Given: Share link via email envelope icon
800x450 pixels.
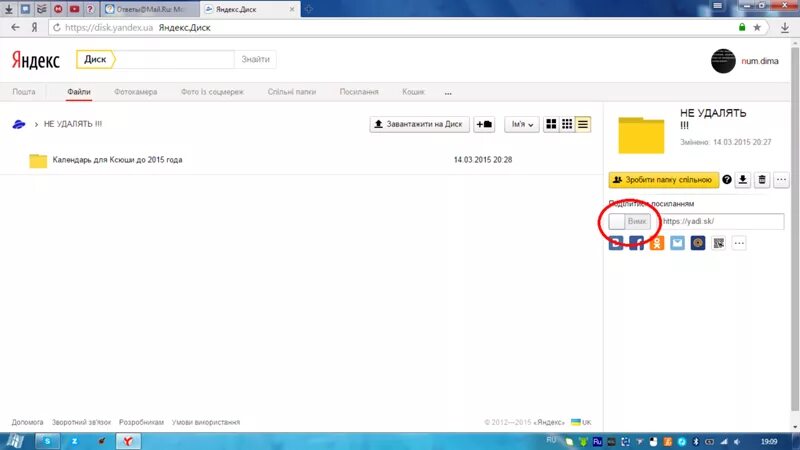Looking at the screenshot, I should [678, 243].
